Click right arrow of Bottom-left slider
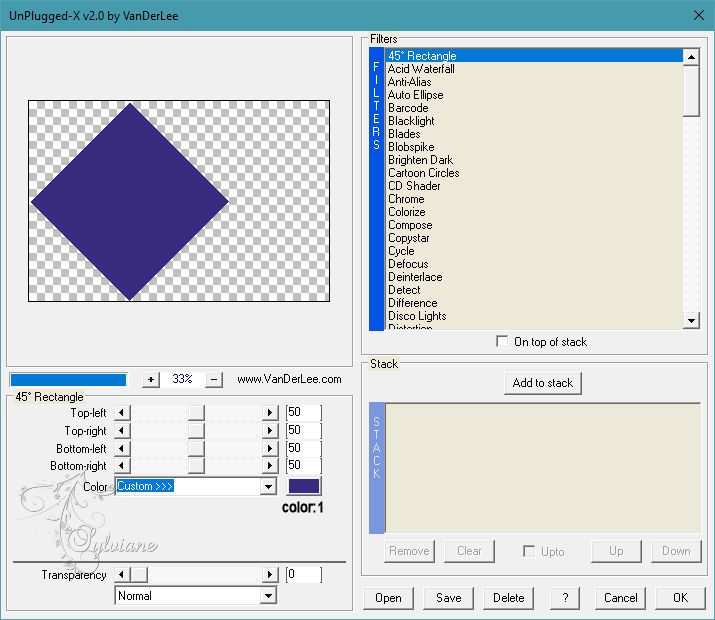Viewport: 715px width, 620px height. (270, 448)
